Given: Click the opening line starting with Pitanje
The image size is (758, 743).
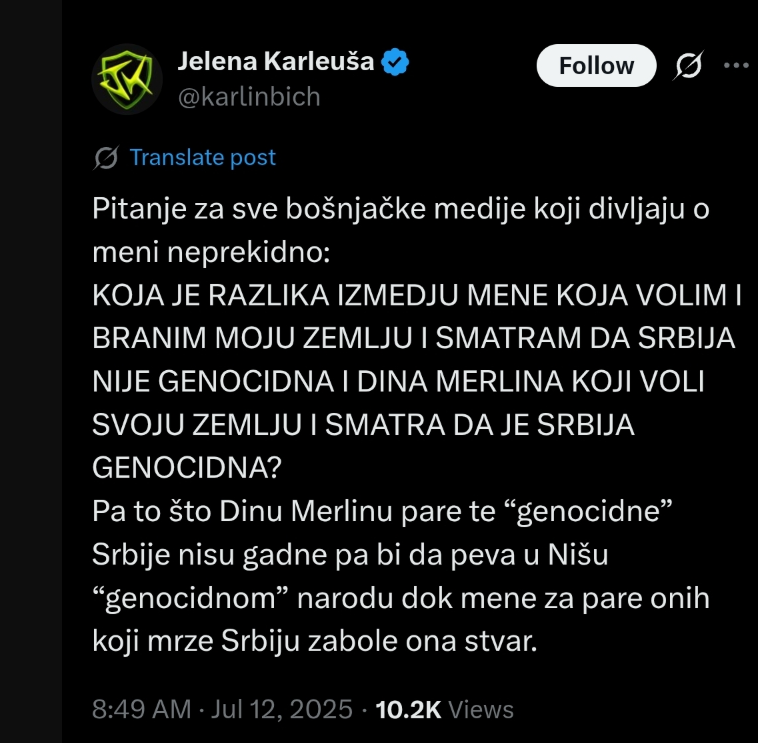Looking at the screenshot, I should (401, 209).
